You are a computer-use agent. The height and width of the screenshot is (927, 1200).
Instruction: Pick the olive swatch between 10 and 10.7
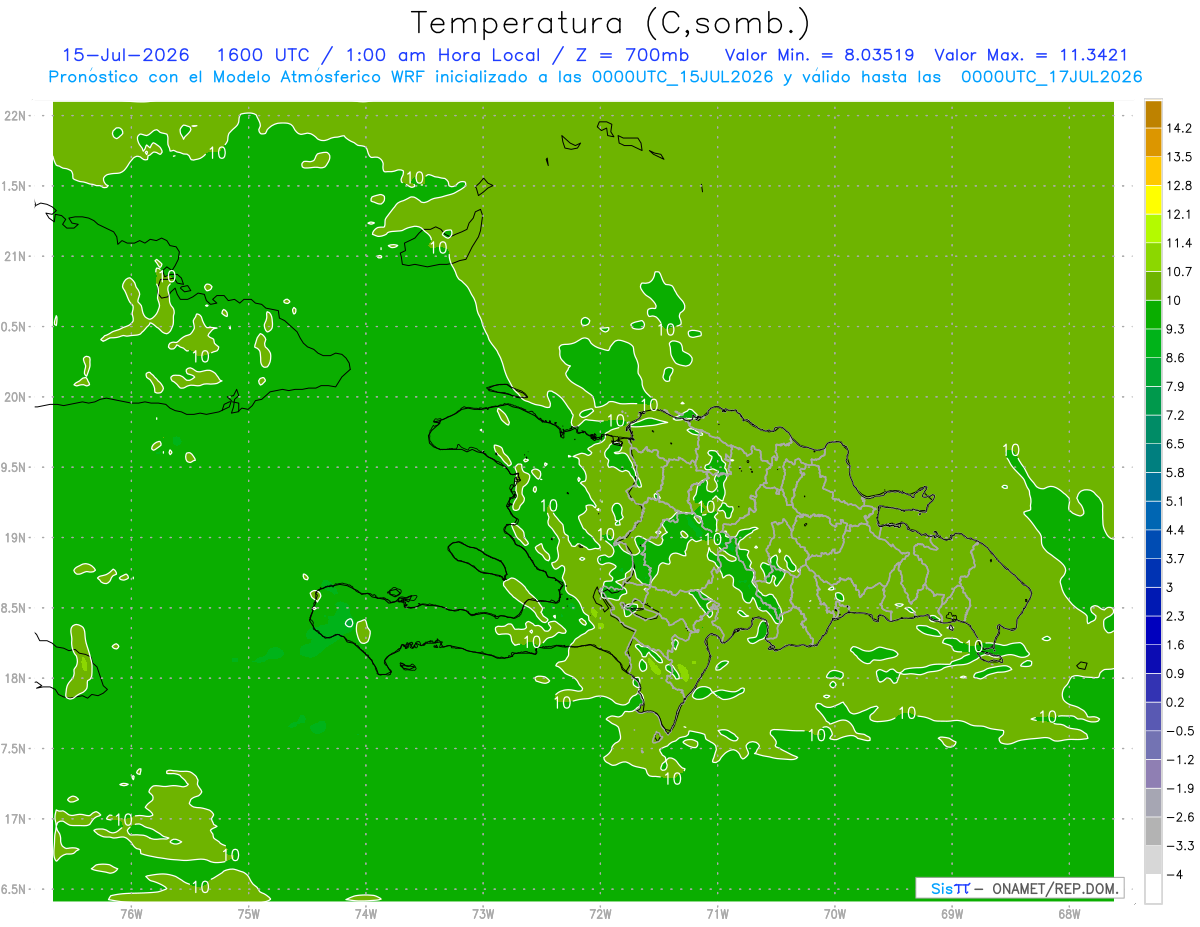(1153, 286)
